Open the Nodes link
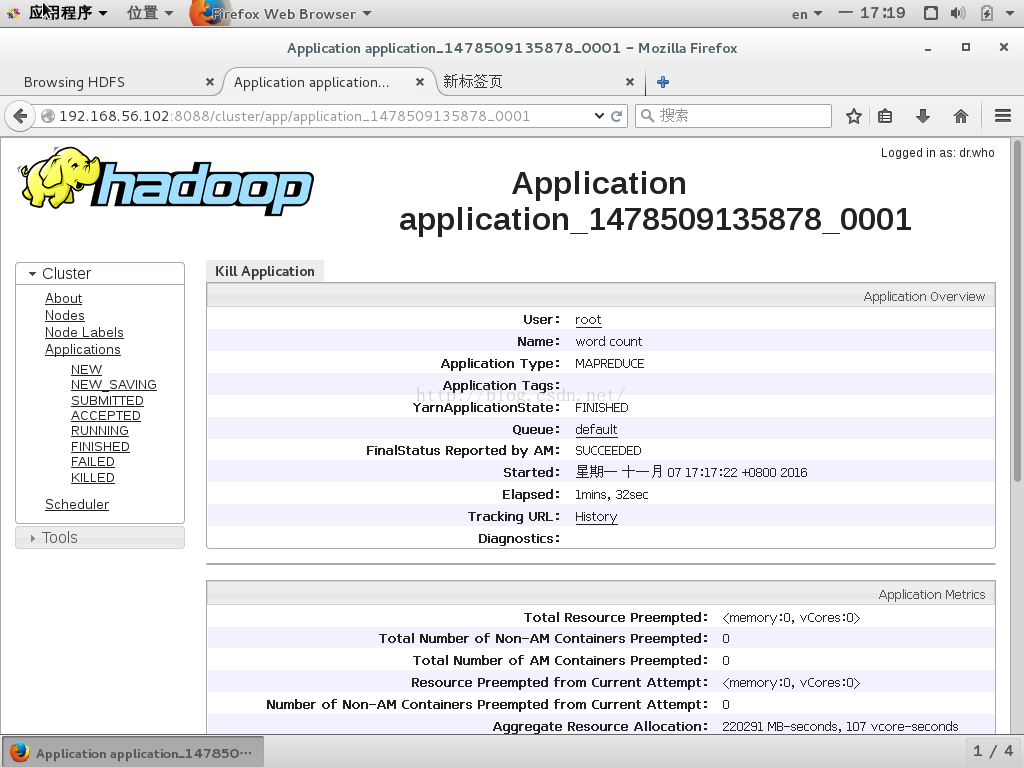1024x768 pixels. pos(65,315)
